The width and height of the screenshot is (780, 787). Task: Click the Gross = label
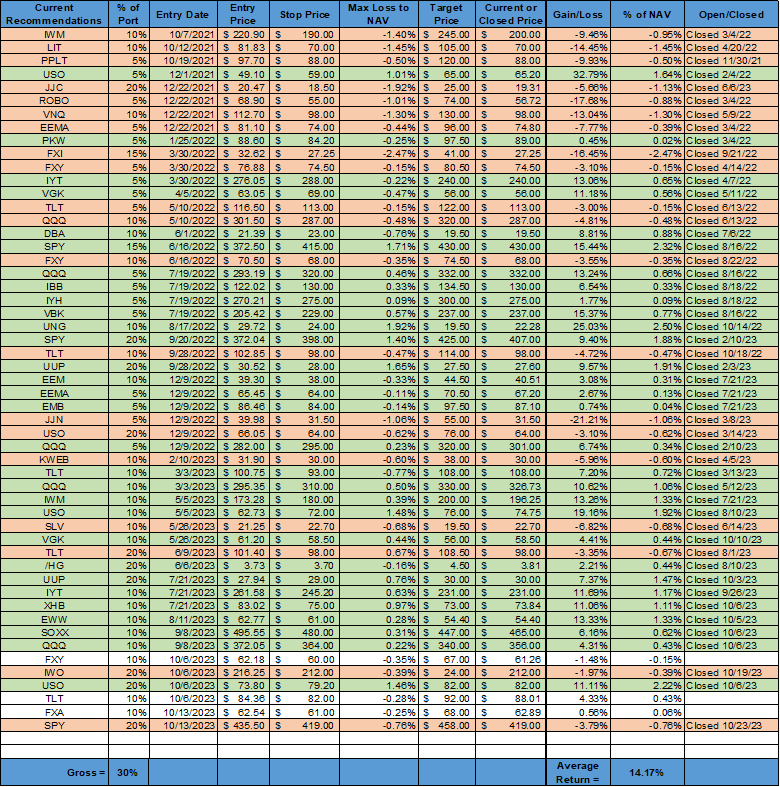coord(54,772)
